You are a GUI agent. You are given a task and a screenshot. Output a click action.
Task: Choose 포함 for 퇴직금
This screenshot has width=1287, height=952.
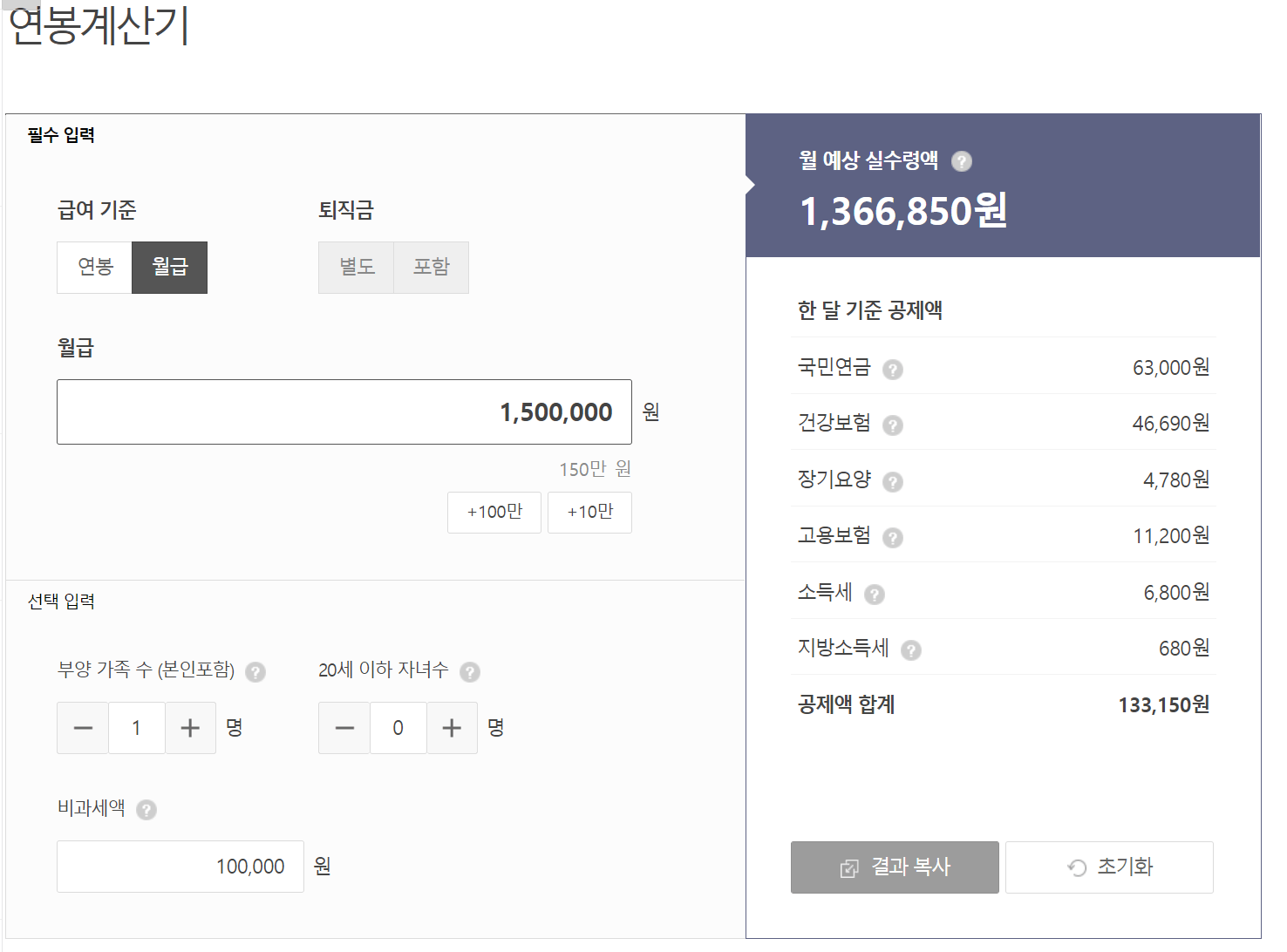click(432, 268)
